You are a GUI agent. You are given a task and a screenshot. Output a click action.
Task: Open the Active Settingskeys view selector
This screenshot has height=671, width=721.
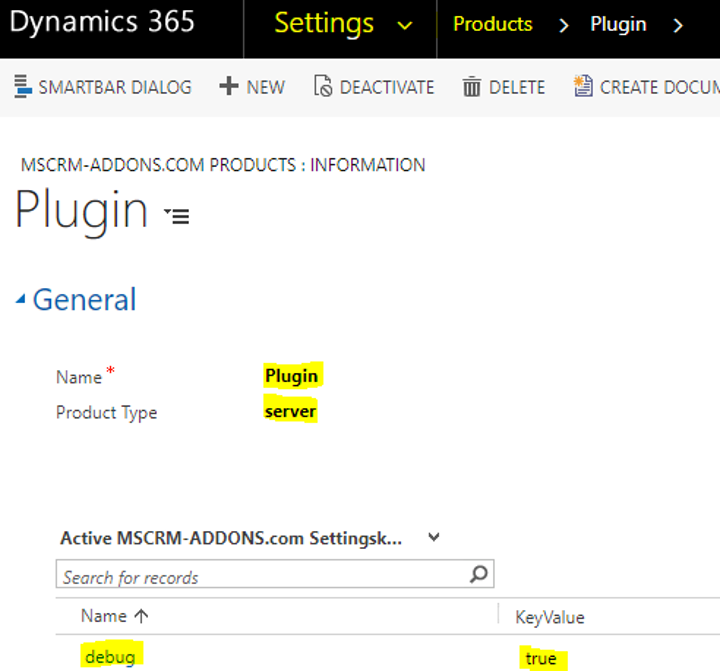434,537
